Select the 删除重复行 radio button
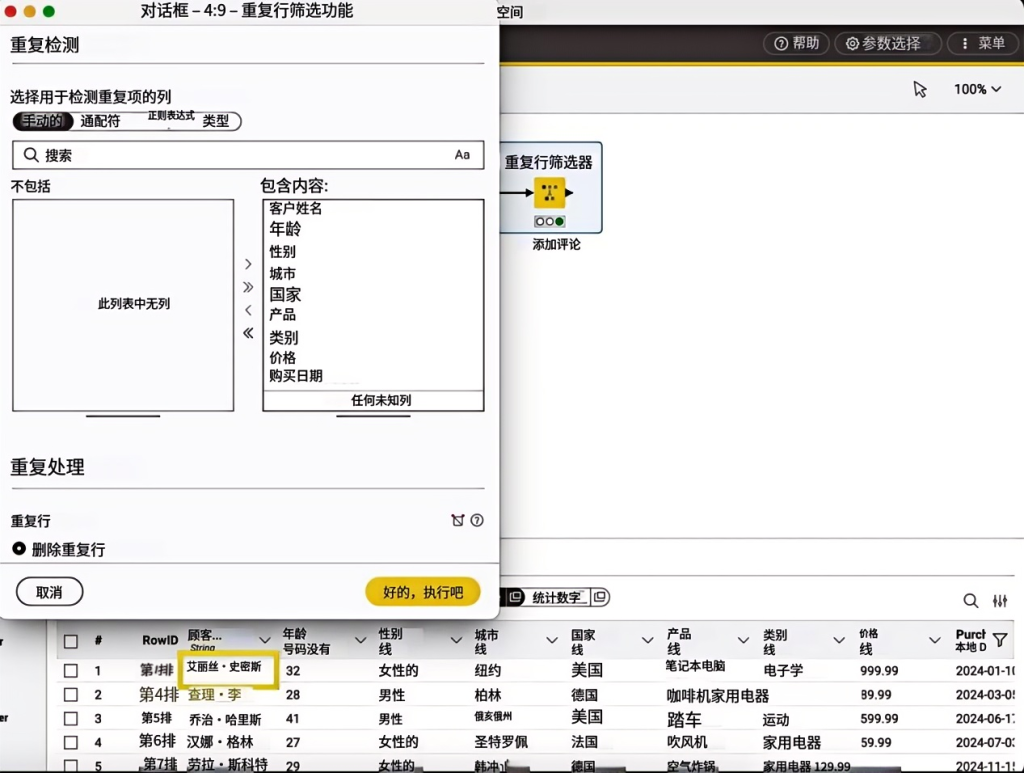This screenshot has height=773, width=1024. pos(19,549)
